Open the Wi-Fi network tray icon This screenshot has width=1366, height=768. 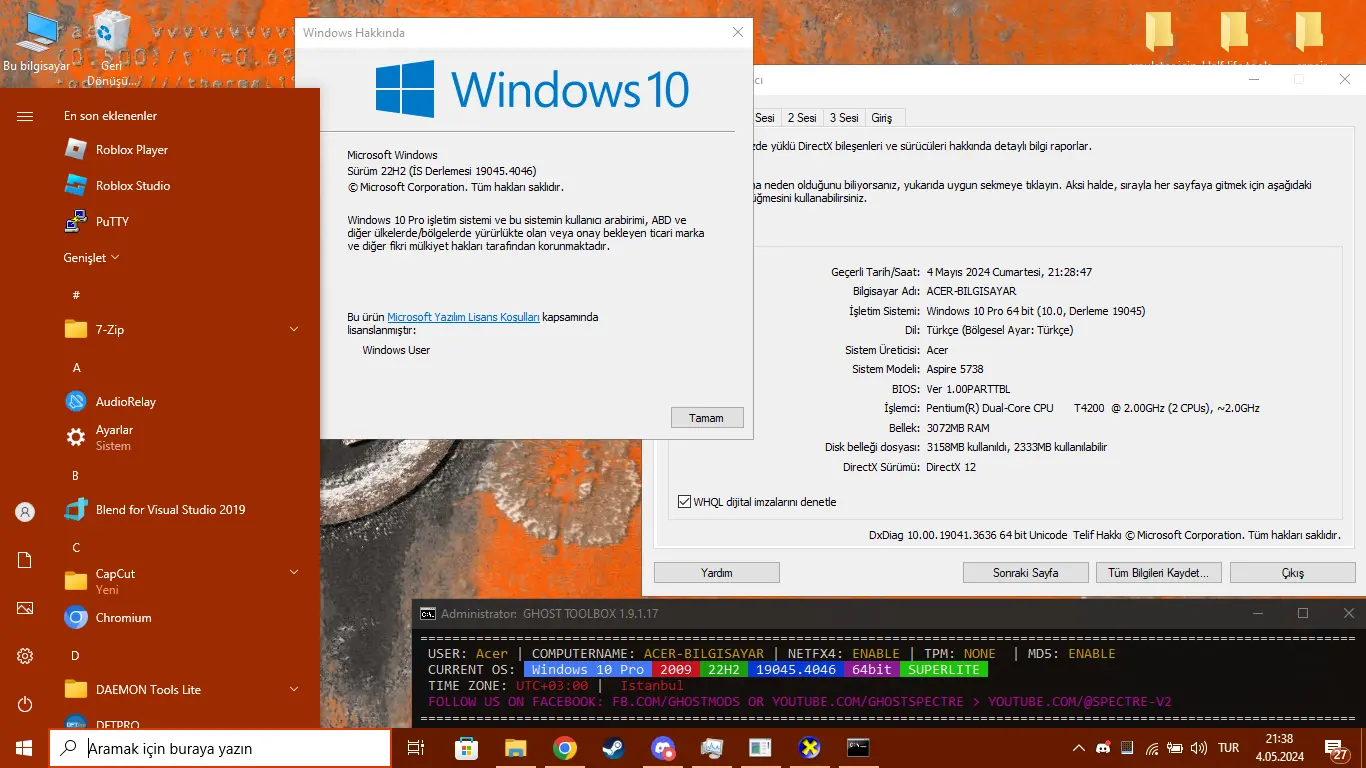(x=1152, y=748)
